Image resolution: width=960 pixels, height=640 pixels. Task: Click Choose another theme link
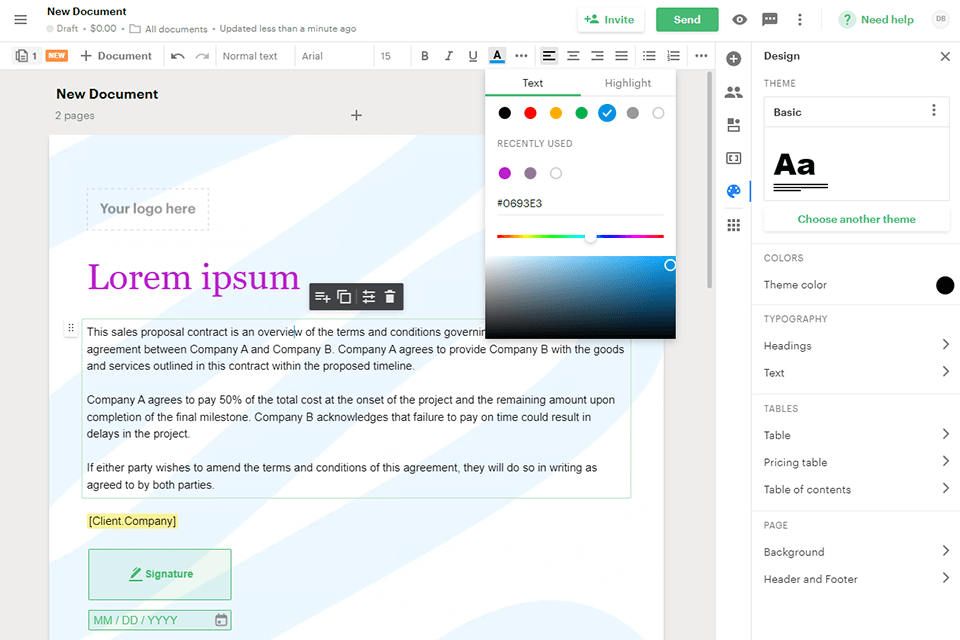(856, 219)
